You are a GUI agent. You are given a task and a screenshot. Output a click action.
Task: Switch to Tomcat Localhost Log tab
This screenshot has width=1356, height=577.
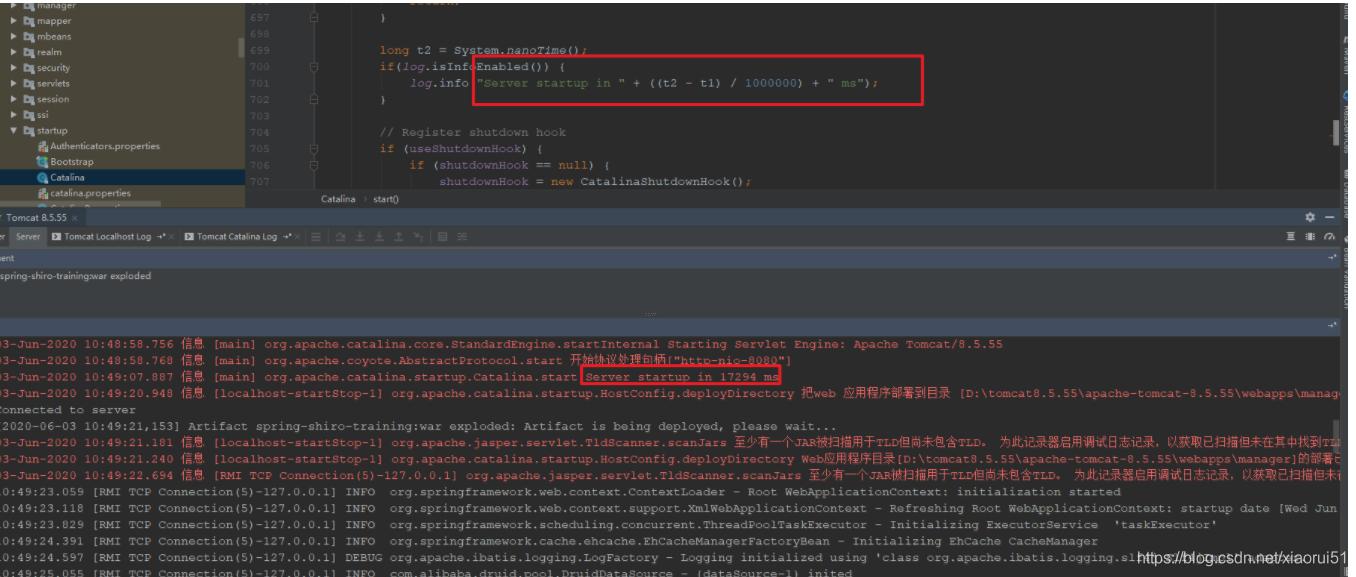tap(106, 237)
